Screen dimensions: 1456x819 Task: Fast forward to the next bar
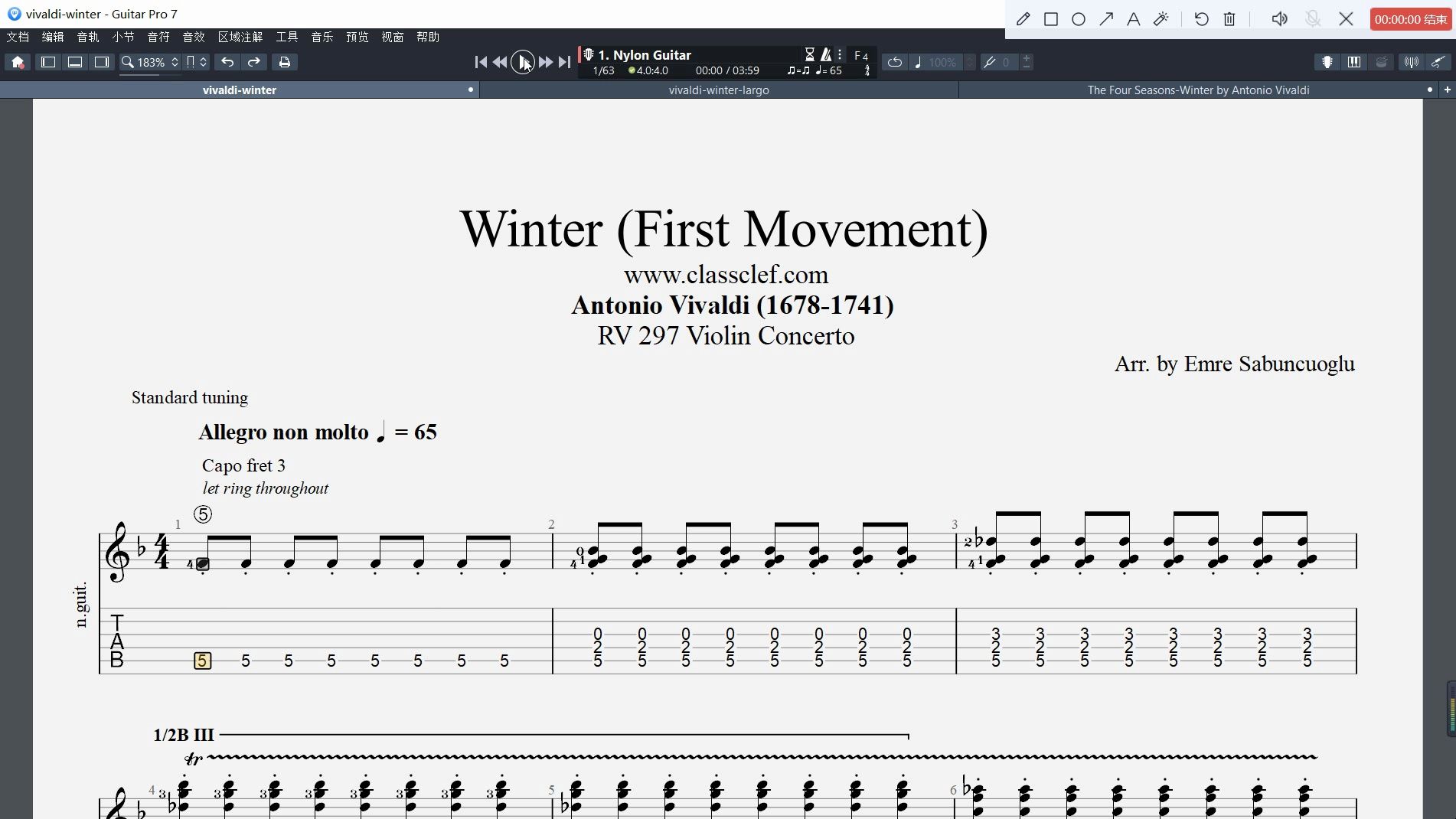tap(546, 62)
